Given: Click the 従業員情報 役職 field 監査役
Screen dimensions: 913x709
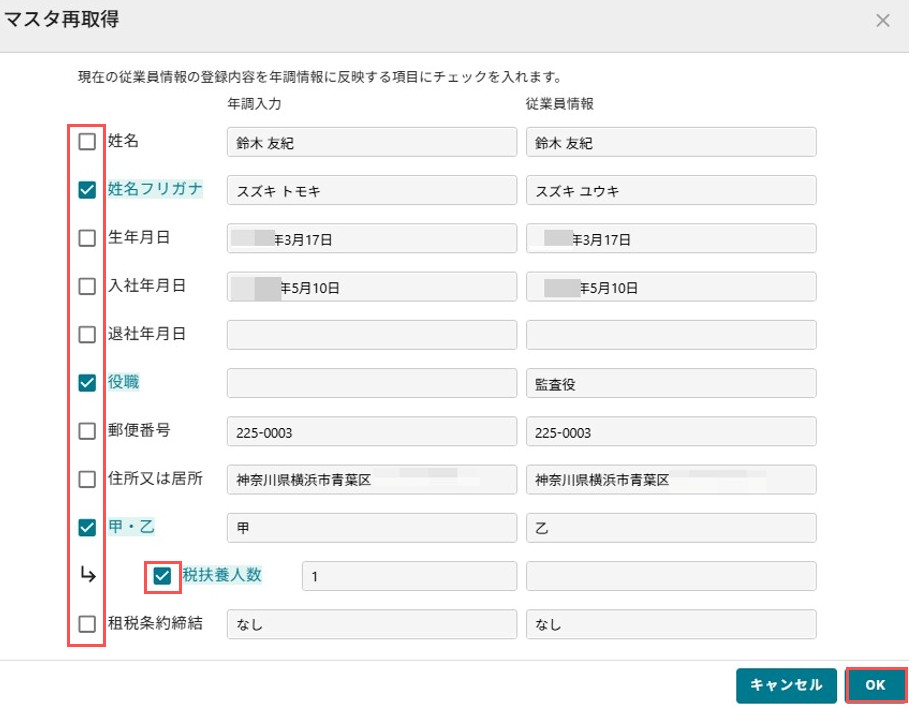Looking at the screenshot, I should pyautogui.click(x=671, y=384).
